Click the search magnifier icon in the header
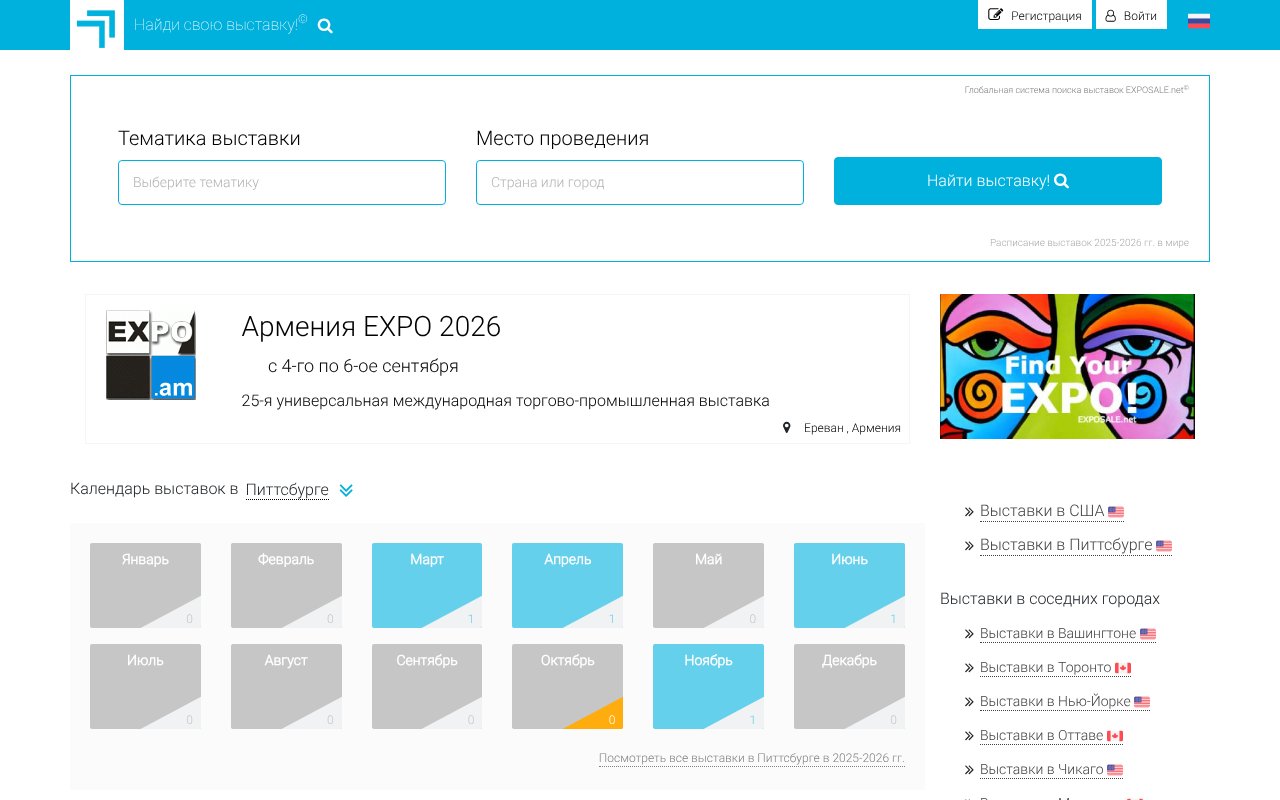Viewport: 1280px width, 800px height. pos(324,25)
